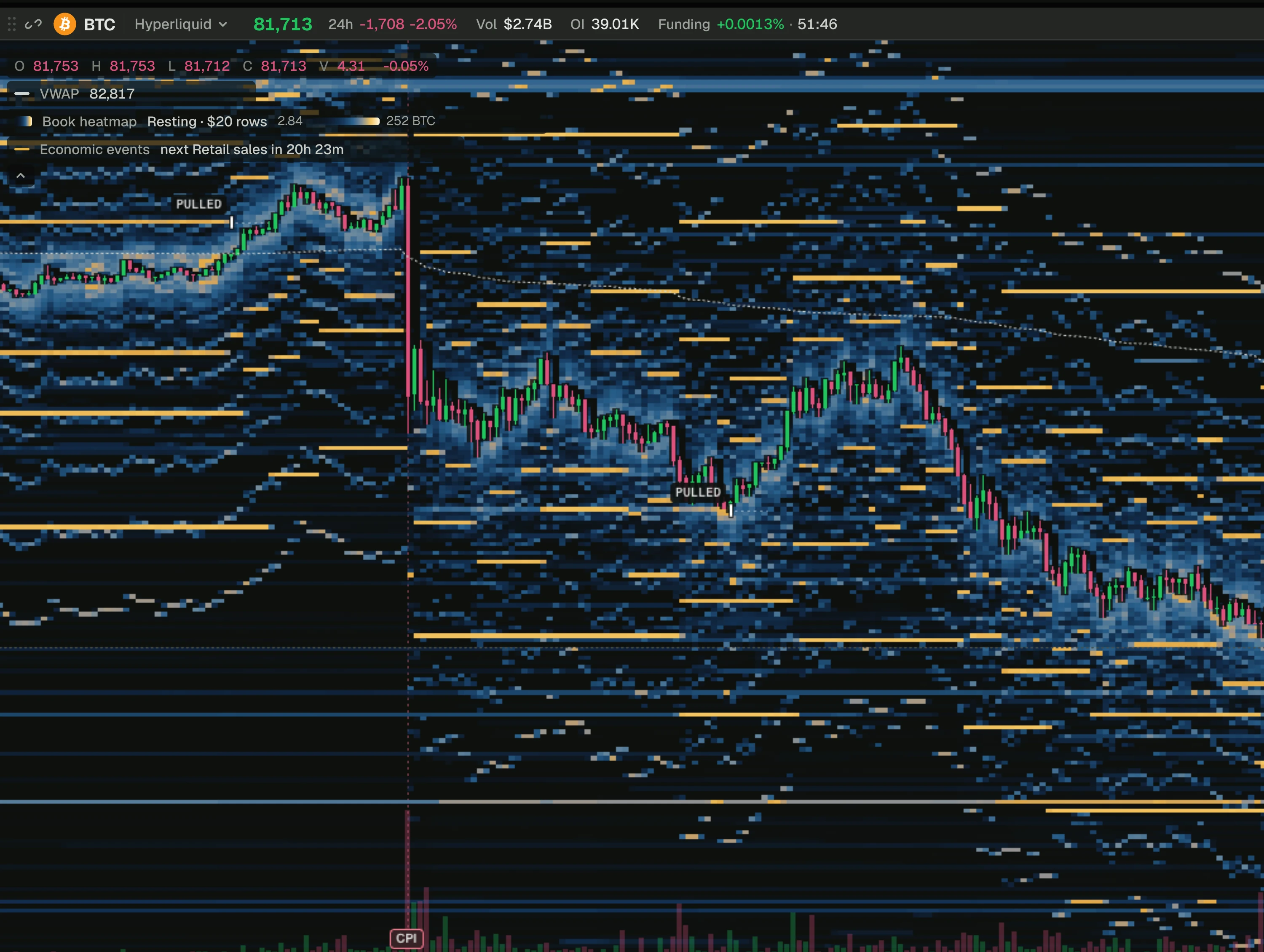Open the Hyperliquid exchange dropdown

(x=181, y=24)
